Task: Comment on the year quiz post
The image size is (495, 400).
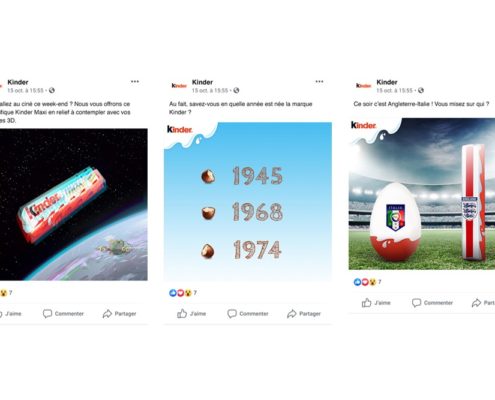Action: [x=248, y=314]
